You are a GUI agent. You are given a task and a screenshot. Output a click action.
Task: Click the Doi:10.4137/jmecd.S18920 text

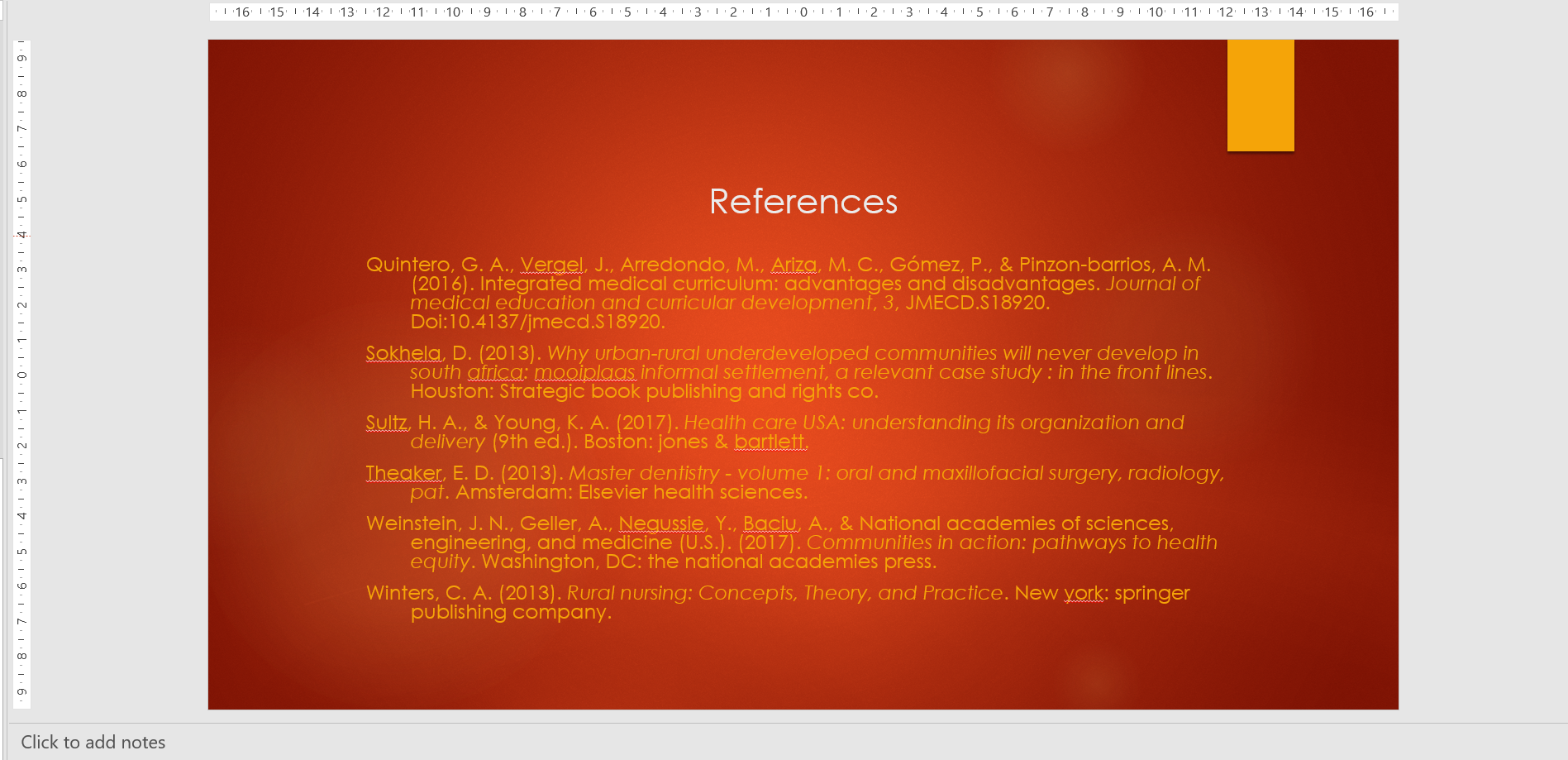tap(537, 322)
